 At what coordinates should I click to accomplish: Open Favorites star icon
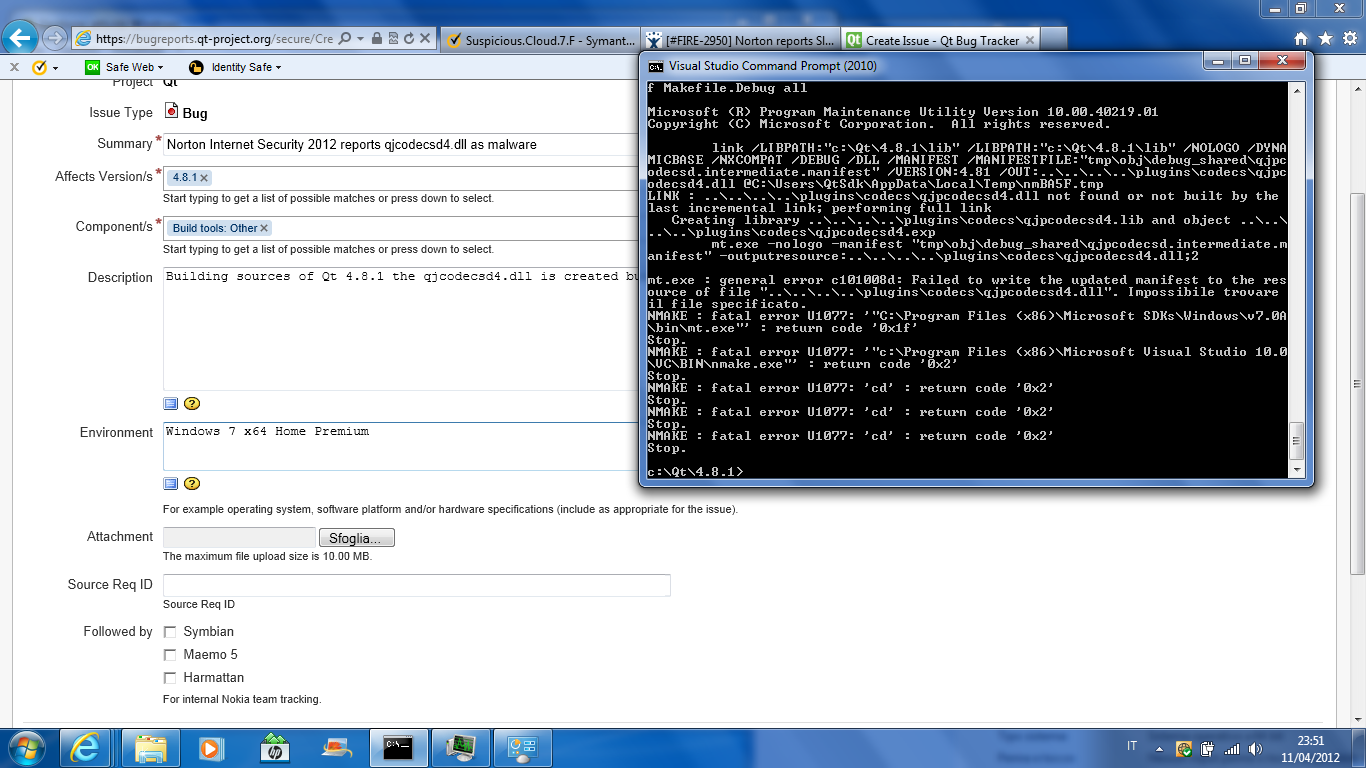1325,38
